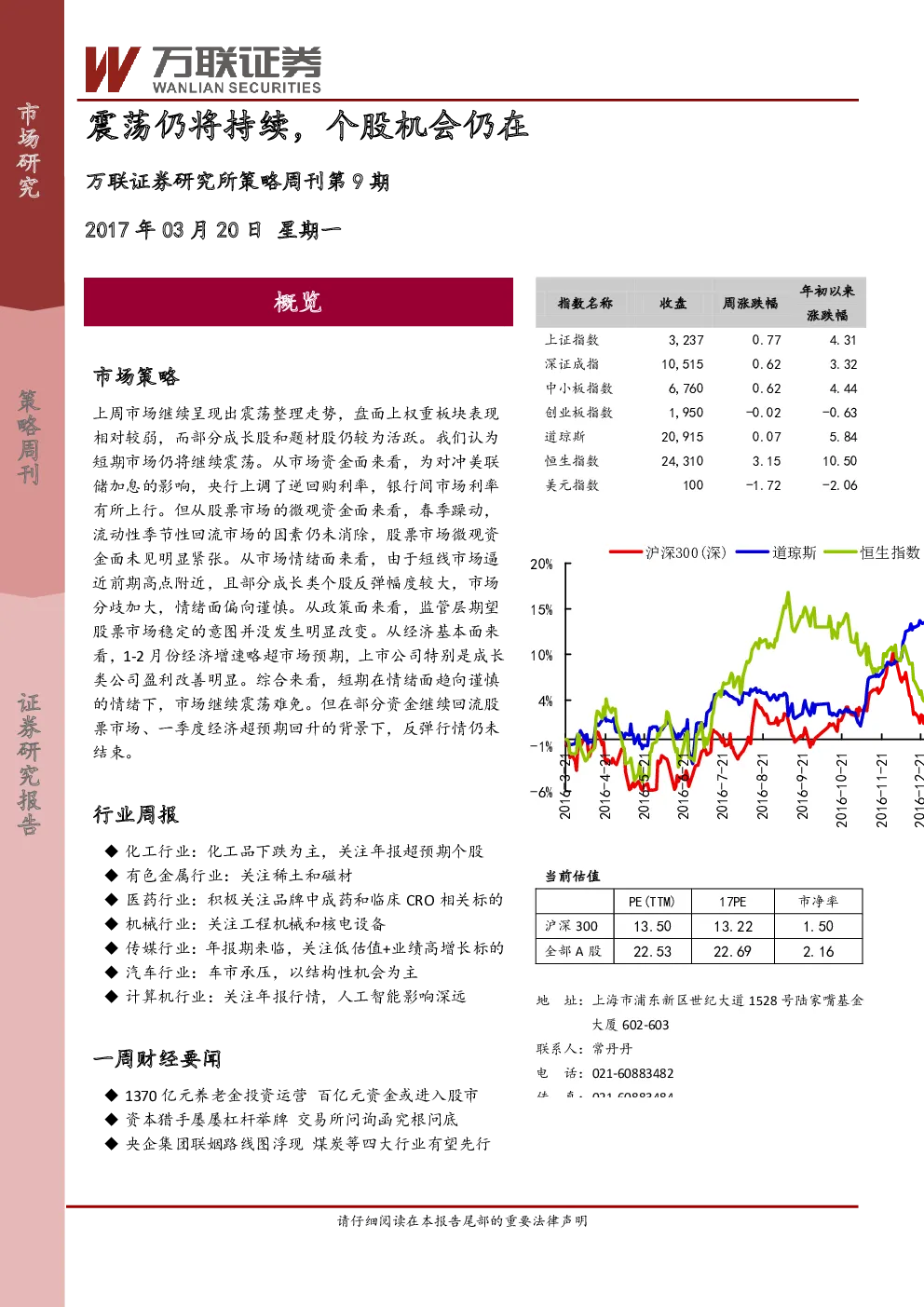Click the 美元指数 row label

click(572, 485)
